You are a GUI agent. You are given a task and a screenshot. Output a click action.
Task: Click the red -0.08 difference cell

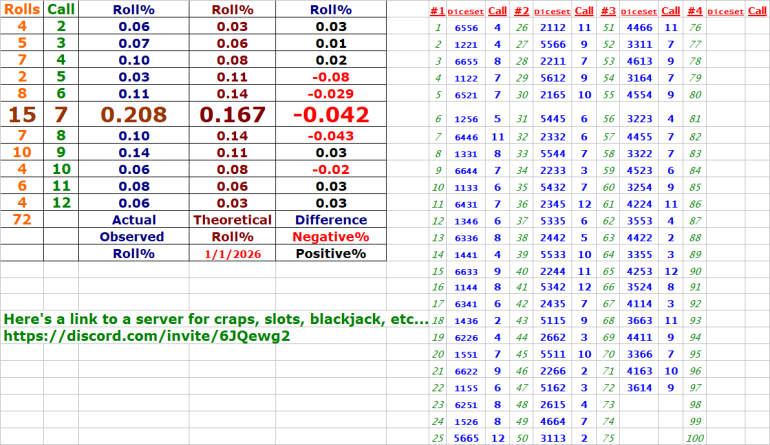click(x=330, y=77)
